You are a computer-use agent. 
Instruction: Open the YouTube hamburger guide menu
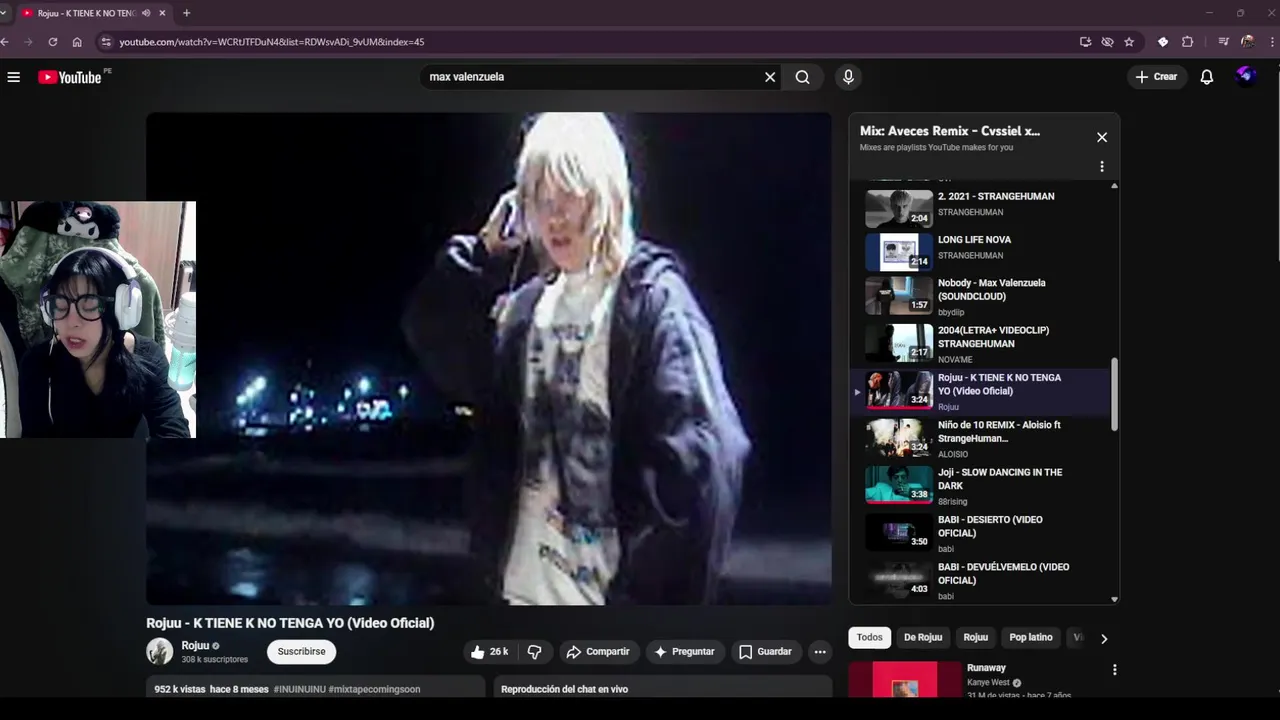click(14, 77)
